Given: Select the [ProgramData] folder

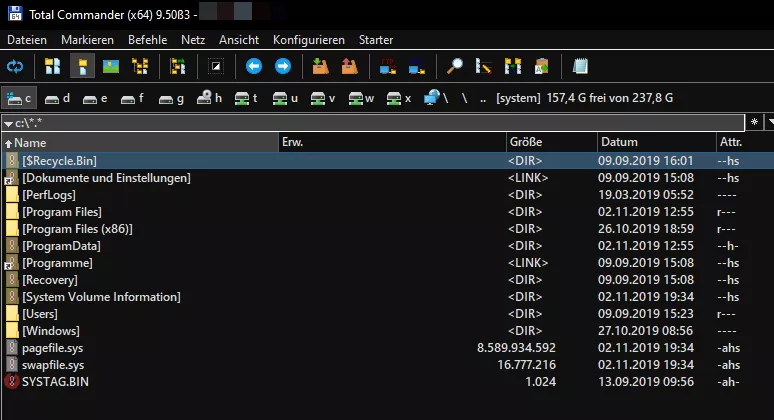Looking at the screenshot, I should click(388, 246).
